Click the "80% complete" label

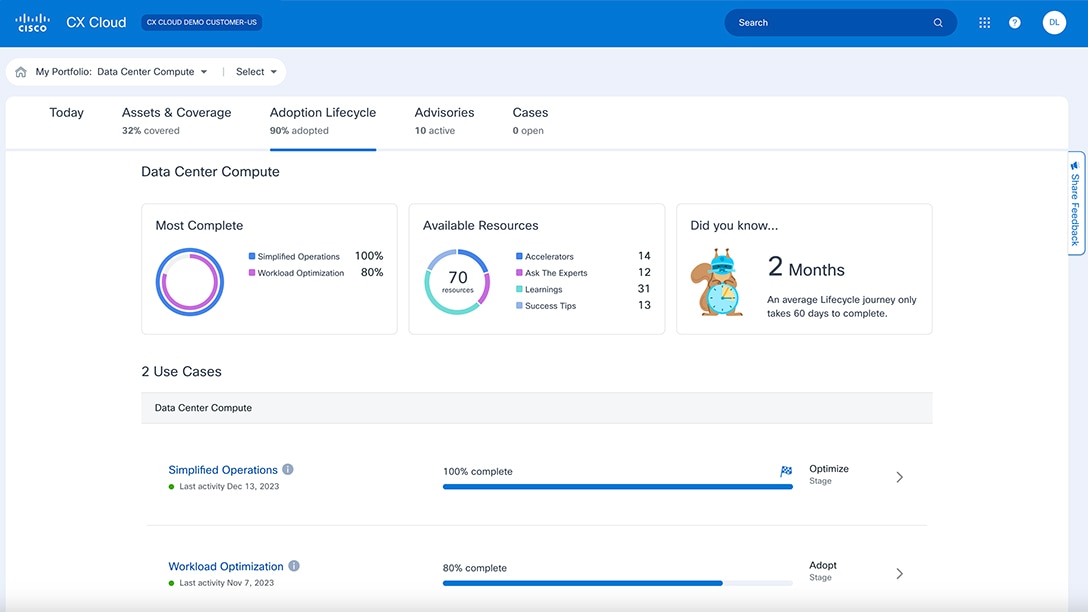point(475,568)
